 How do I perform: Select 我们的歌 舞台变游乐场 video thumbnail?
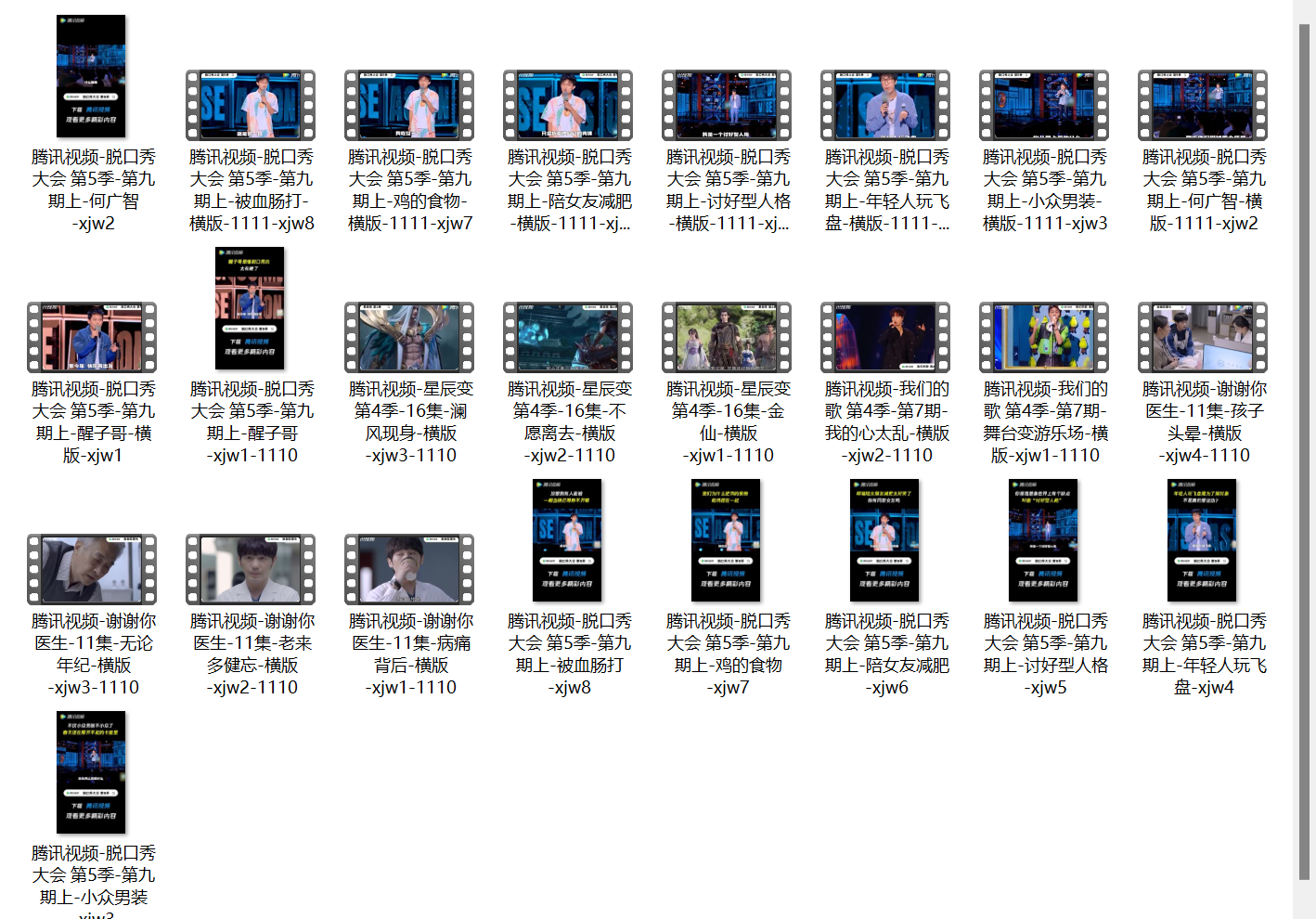point(1044,337)
